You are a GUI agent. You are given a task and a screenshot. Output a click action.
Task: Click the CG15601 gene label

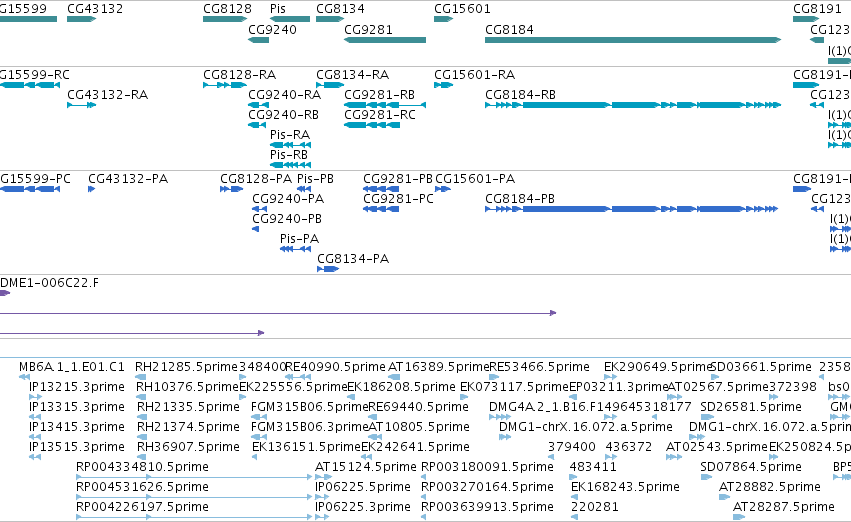(x=462, y=9)
